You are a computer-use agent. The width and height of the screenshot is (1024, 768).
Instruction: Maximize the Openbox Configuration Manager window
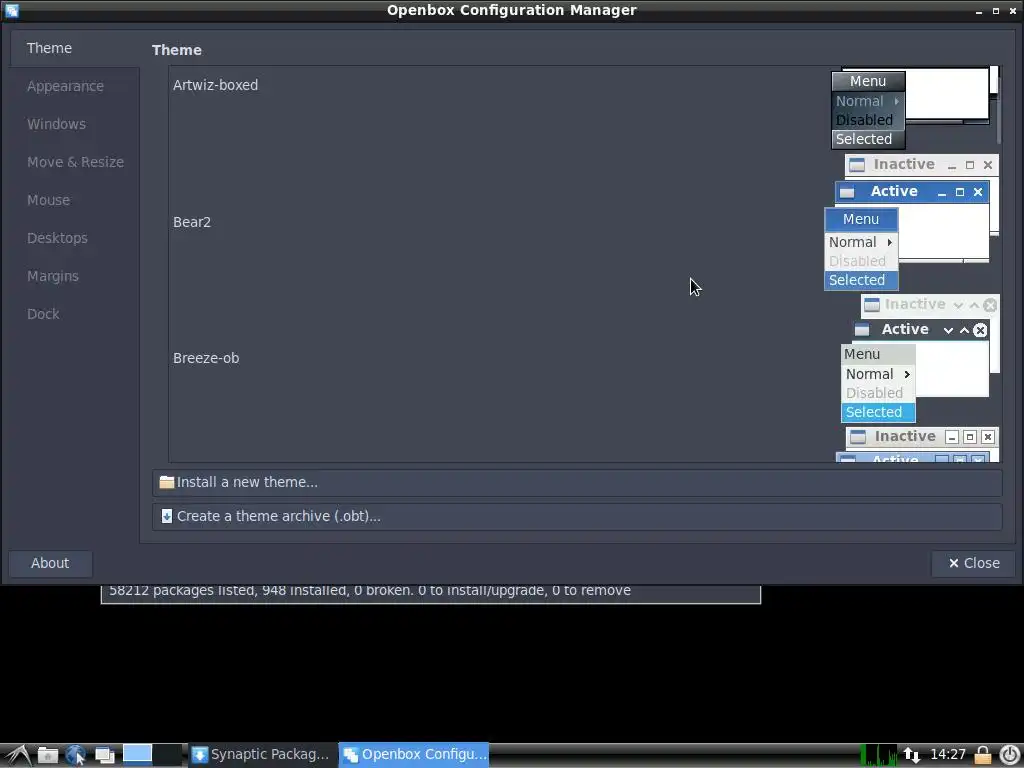coord(996,11)
